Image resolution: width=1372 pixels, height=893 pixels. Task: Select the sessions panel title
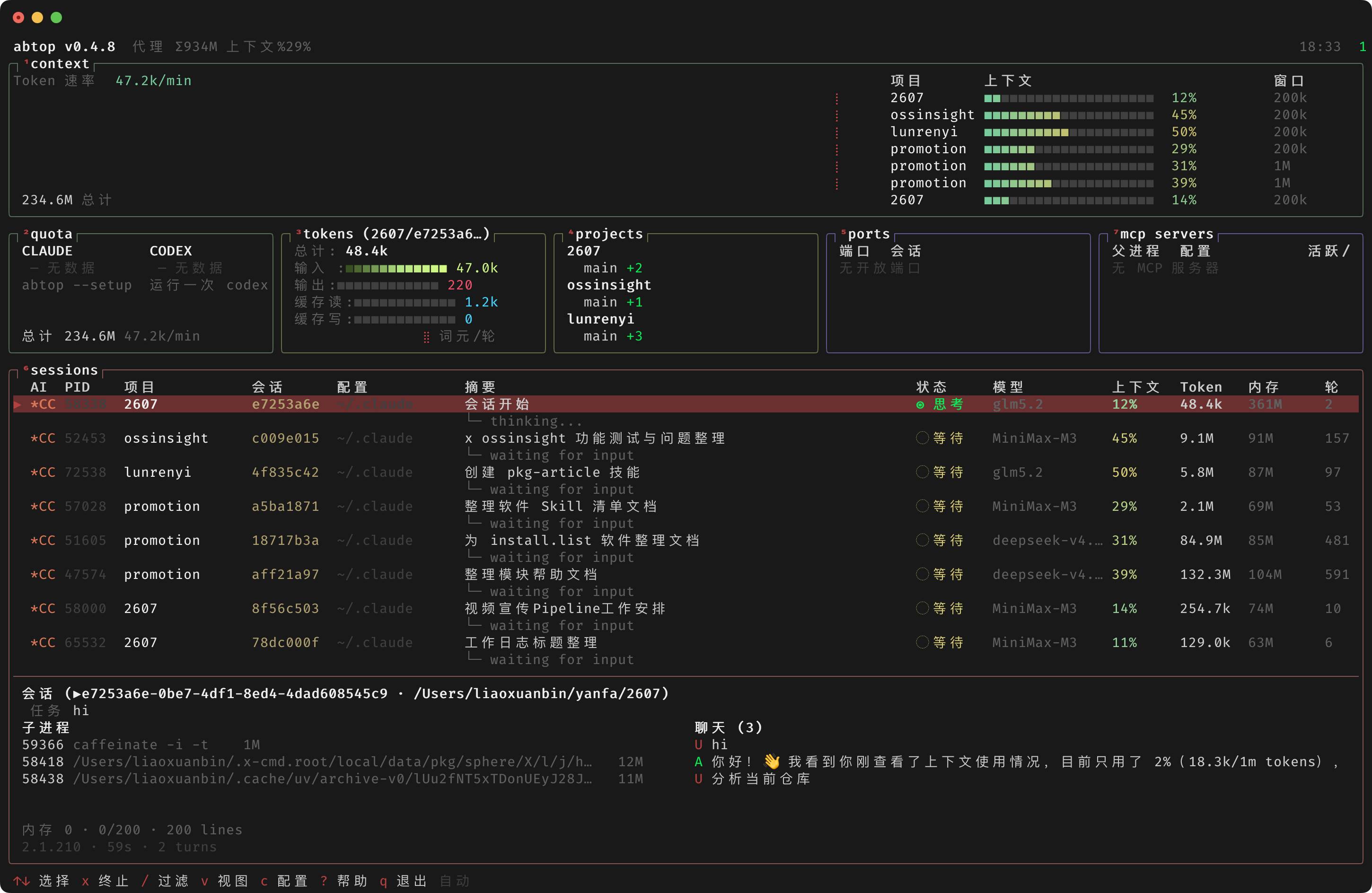click(x=64, y=369)
